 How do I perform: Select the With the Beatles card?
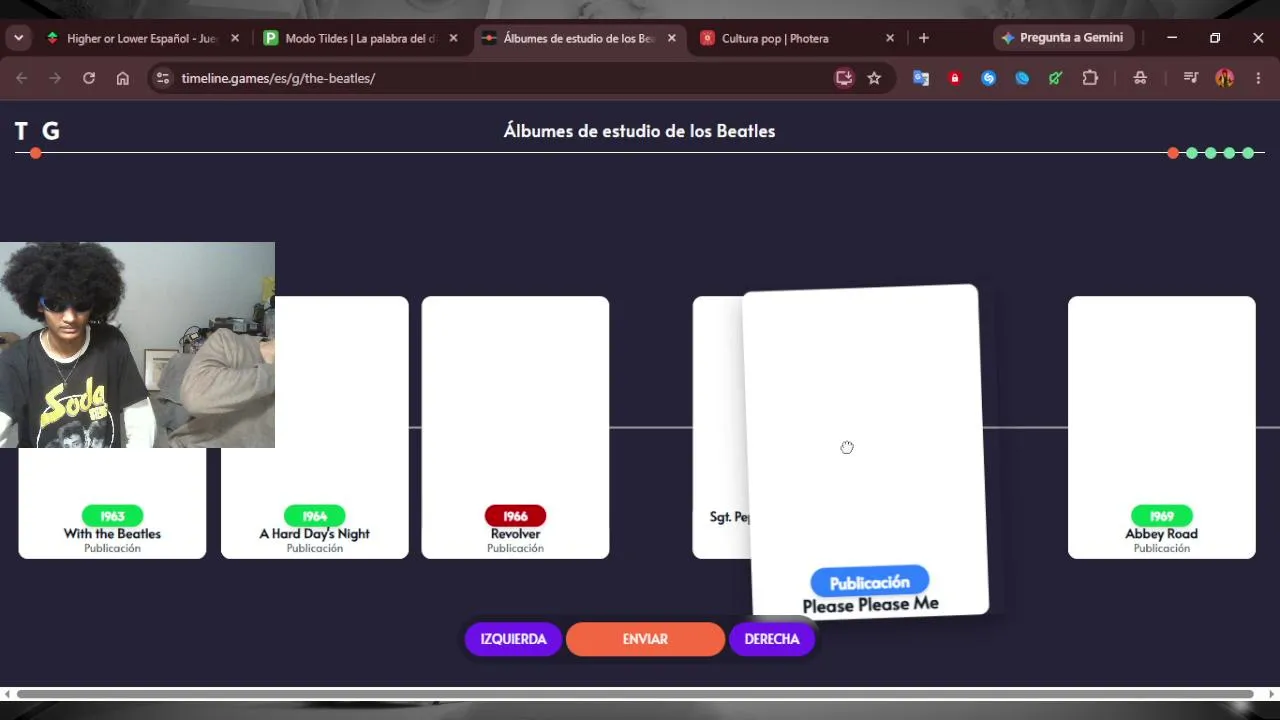click(x=112, y=502)
